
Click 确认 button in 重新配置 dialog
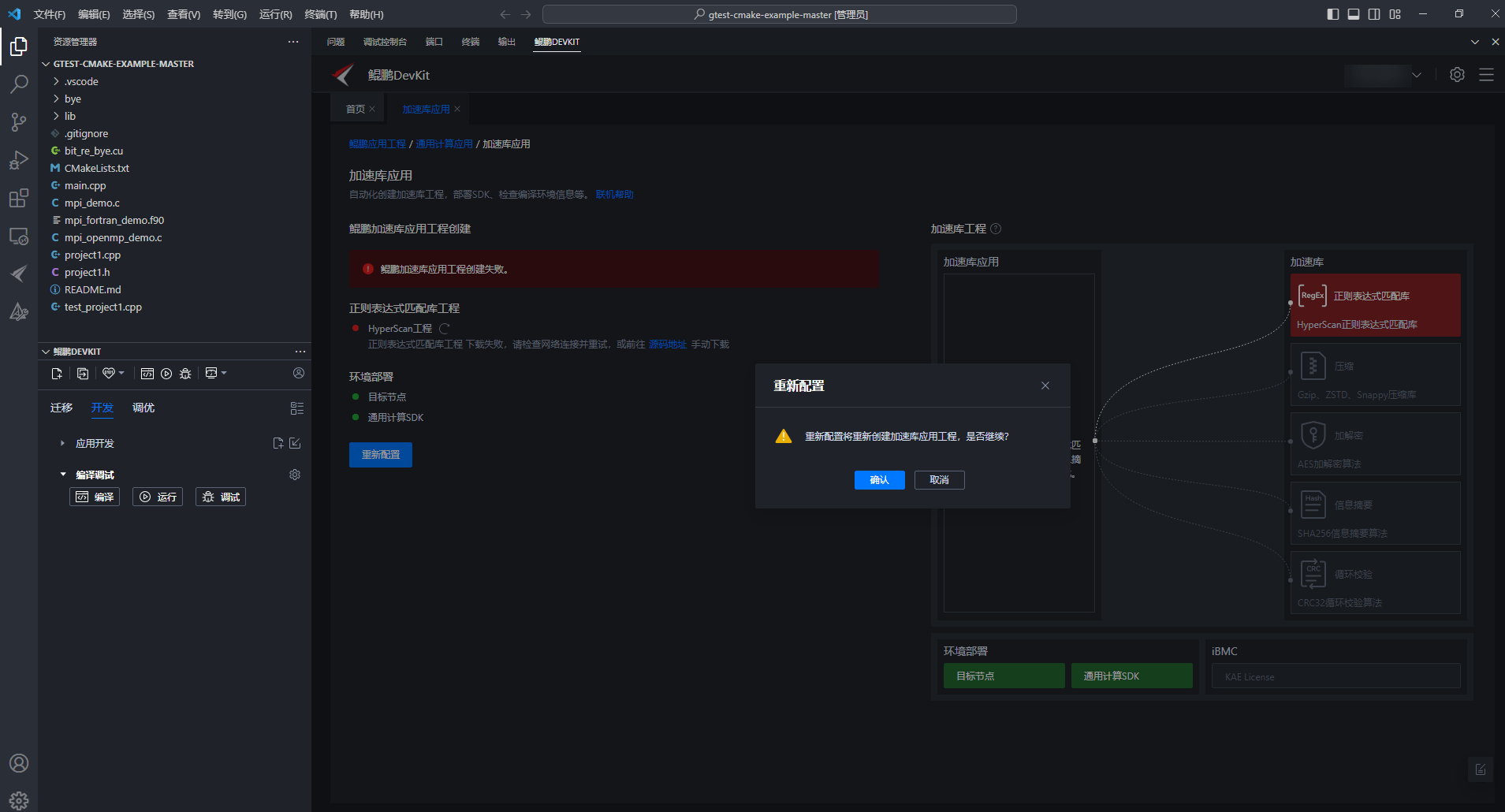(879, 480)
